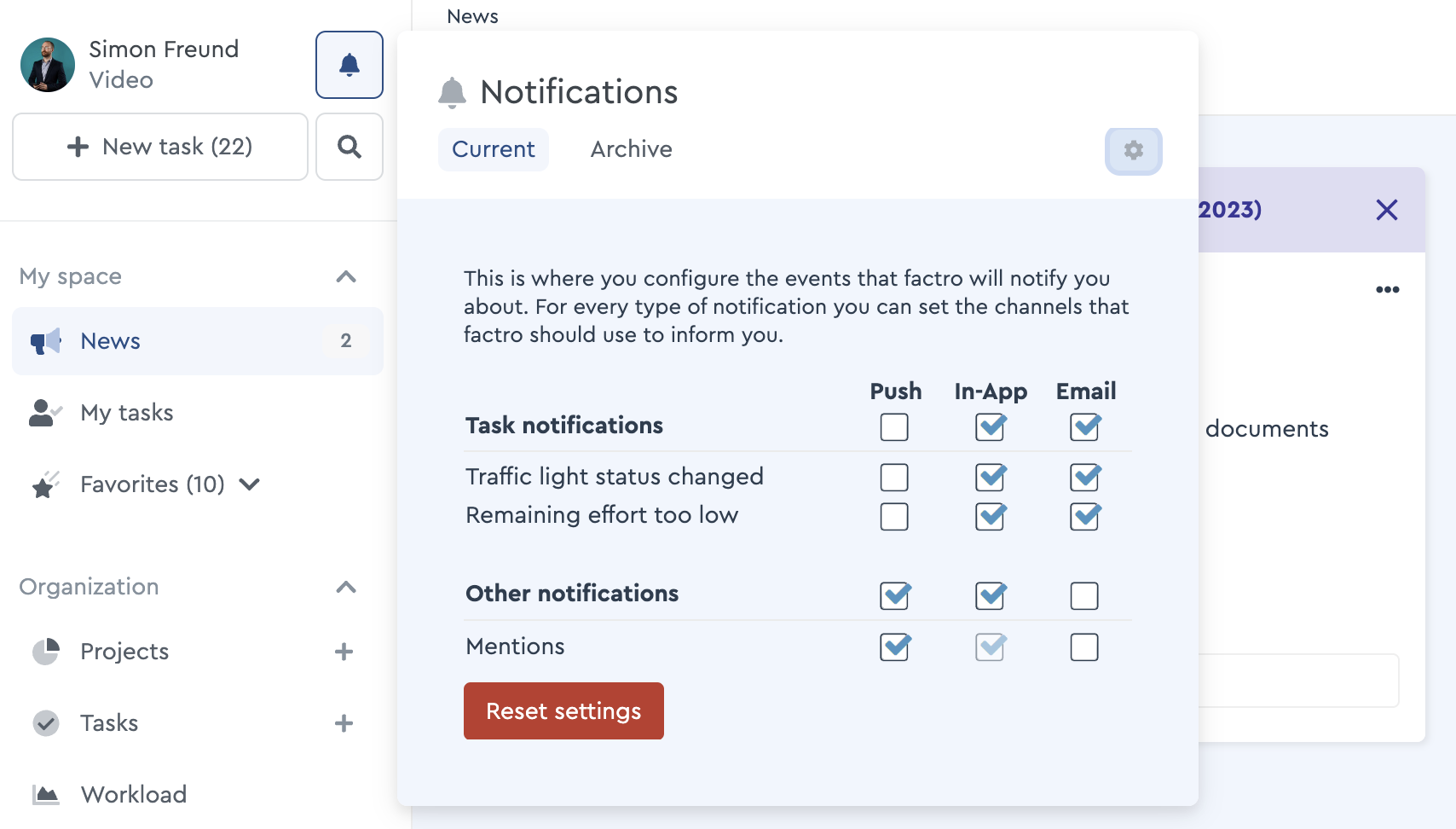Click the Projects pie chart icon
This screenshot has height=829, width=1456.
44,651
